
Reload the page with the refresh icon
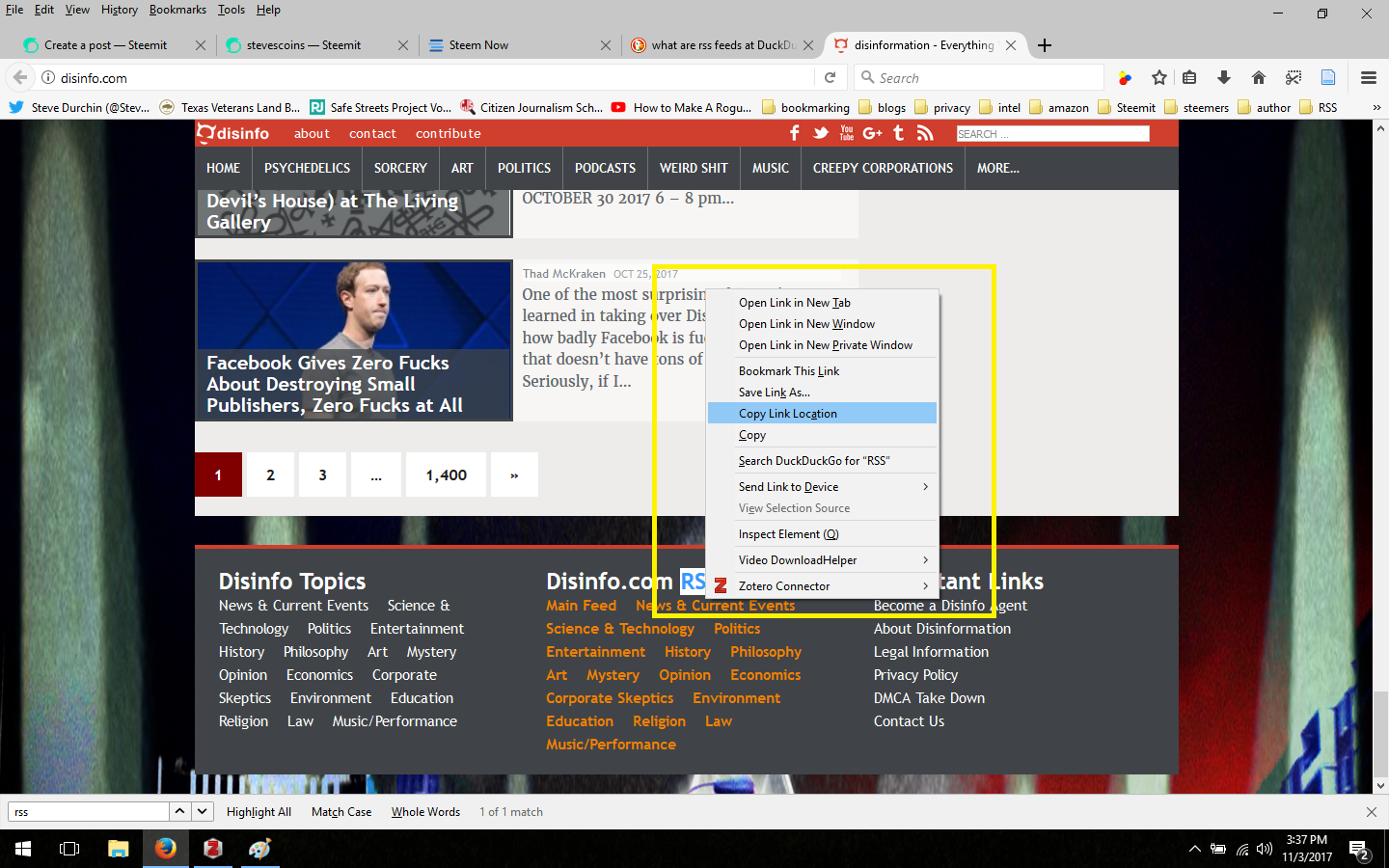click(830, 77)
